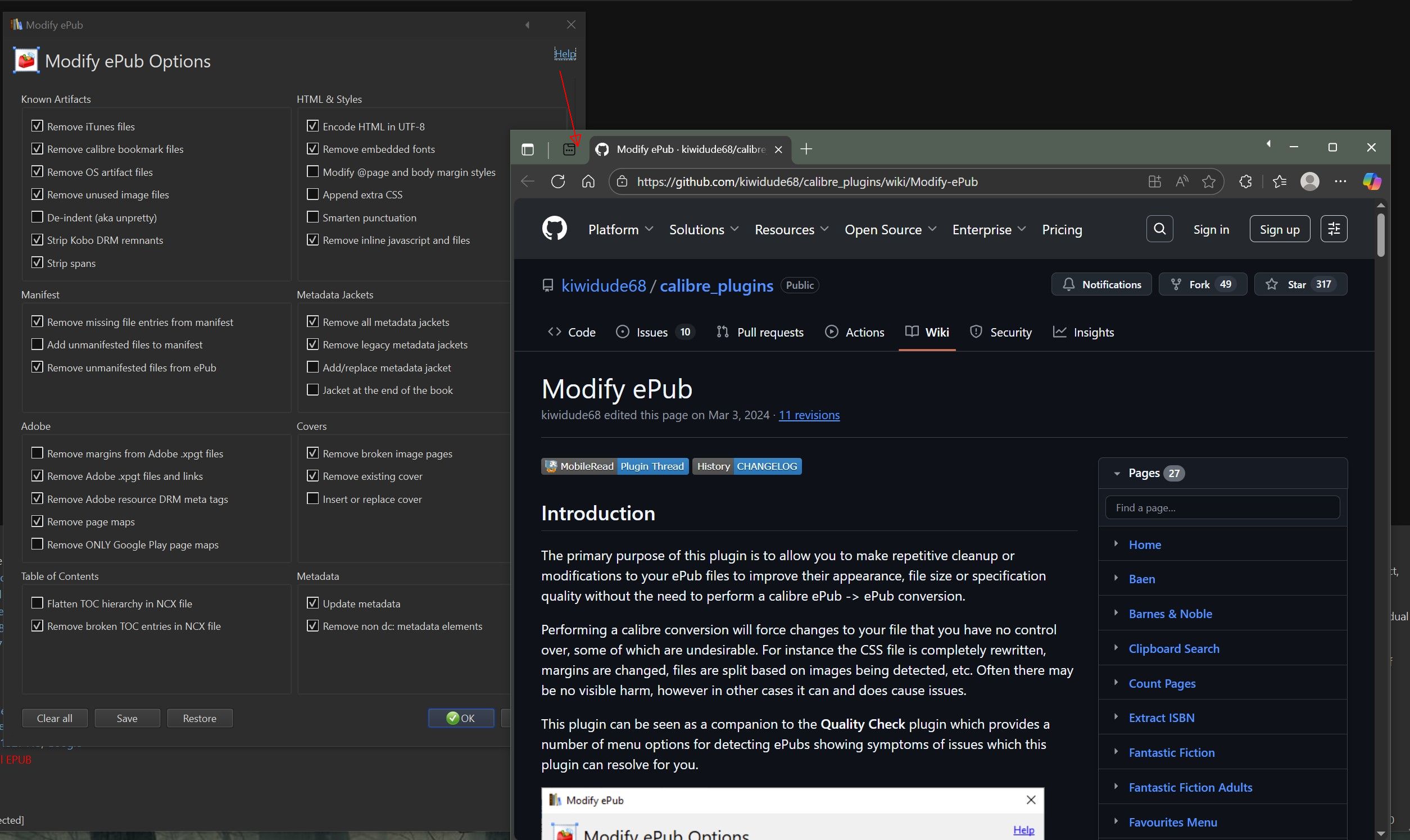
Task: Click the Modify ePub Options tomato icon
Action: (x=26, y=61)
